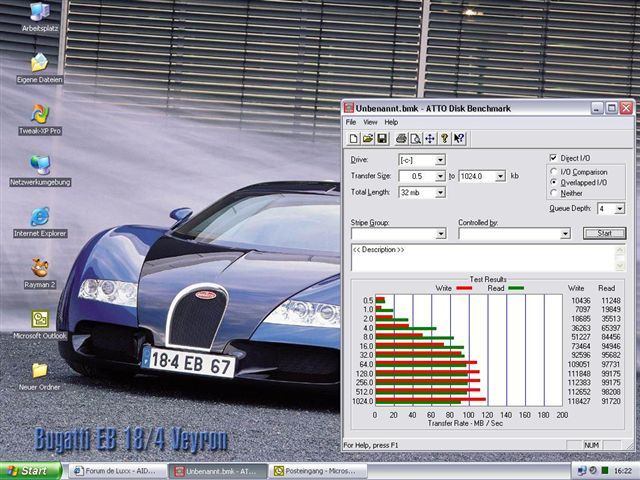
Task: Click the four-arrow move toolbar icon
Action: [x=430, y=139]
